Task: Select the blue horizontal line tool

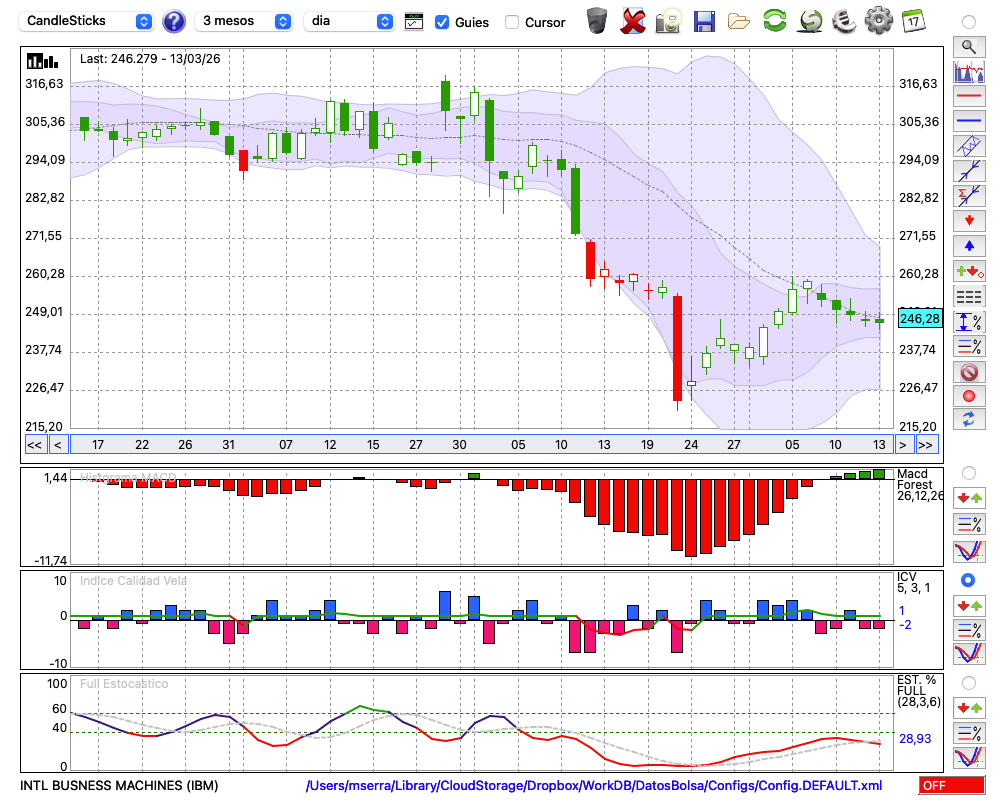Action: pos(968,121)
